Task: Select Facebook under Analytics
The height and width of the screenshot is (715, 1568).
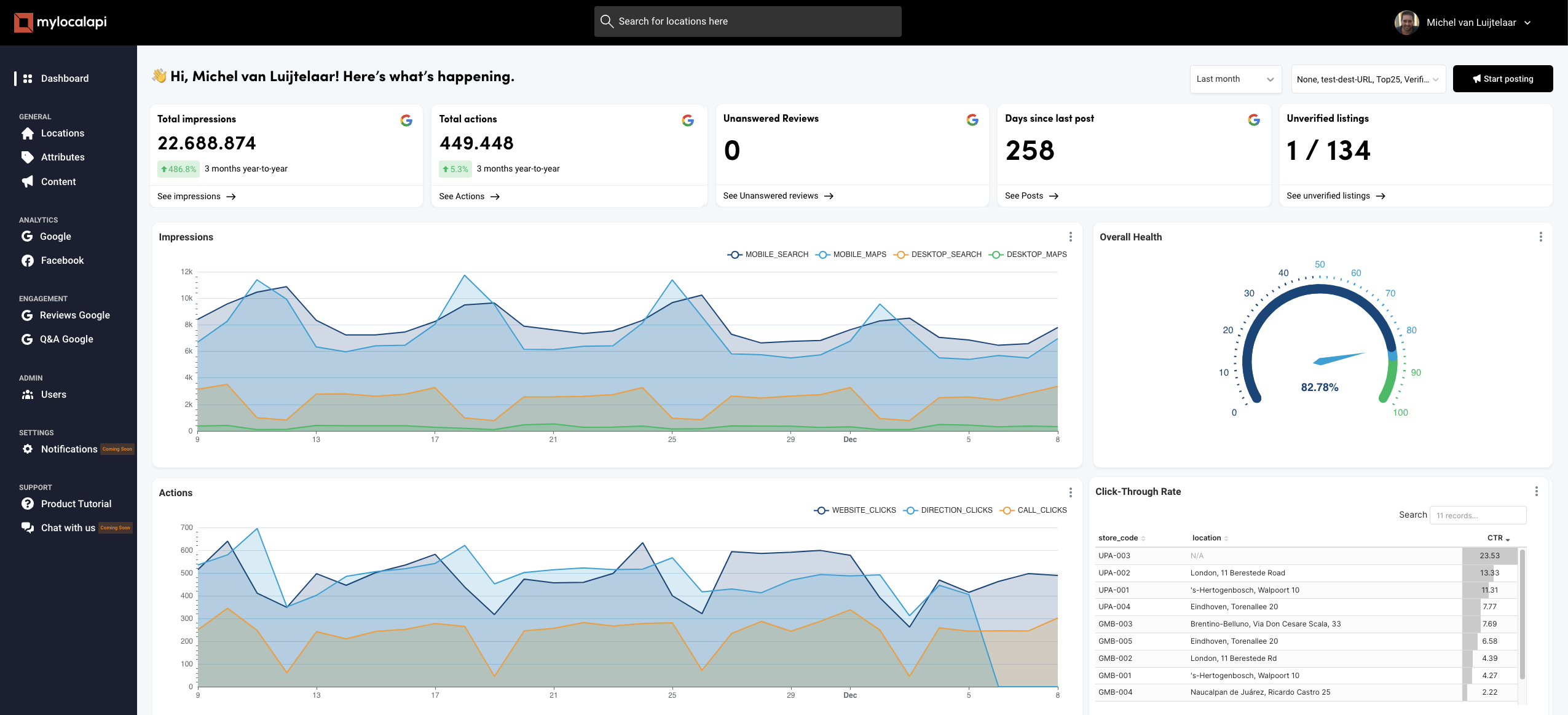Action: click(x=62, y=260)
